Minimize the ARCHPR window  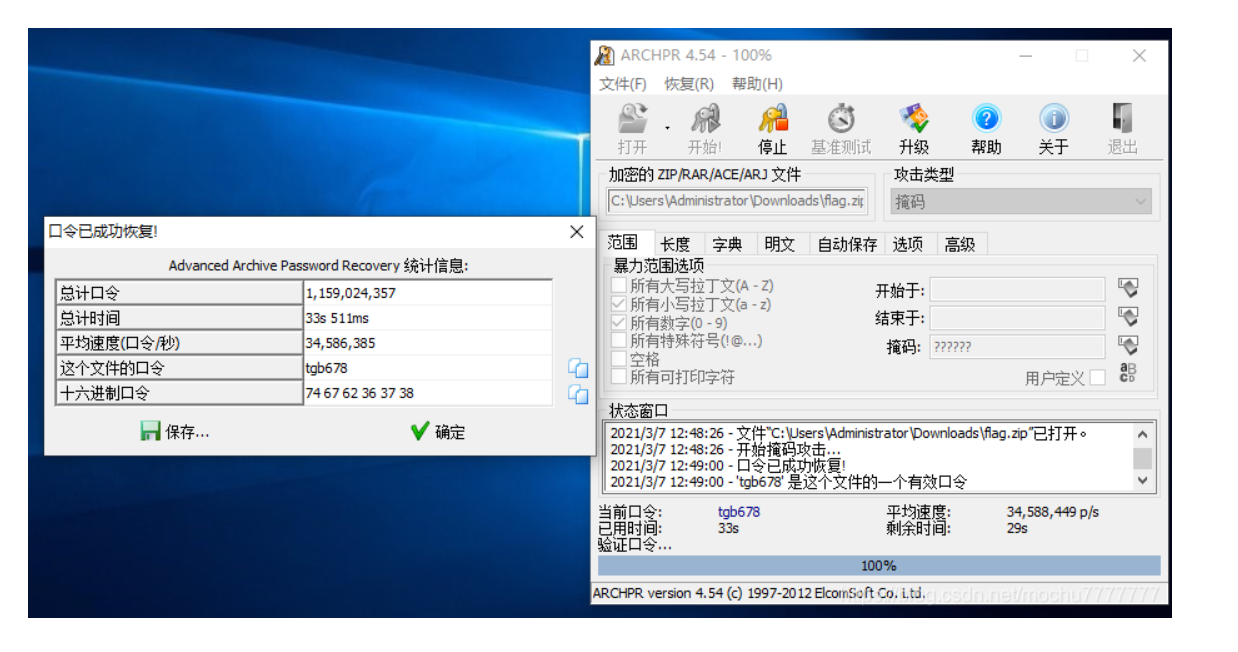pos(1025,56)
